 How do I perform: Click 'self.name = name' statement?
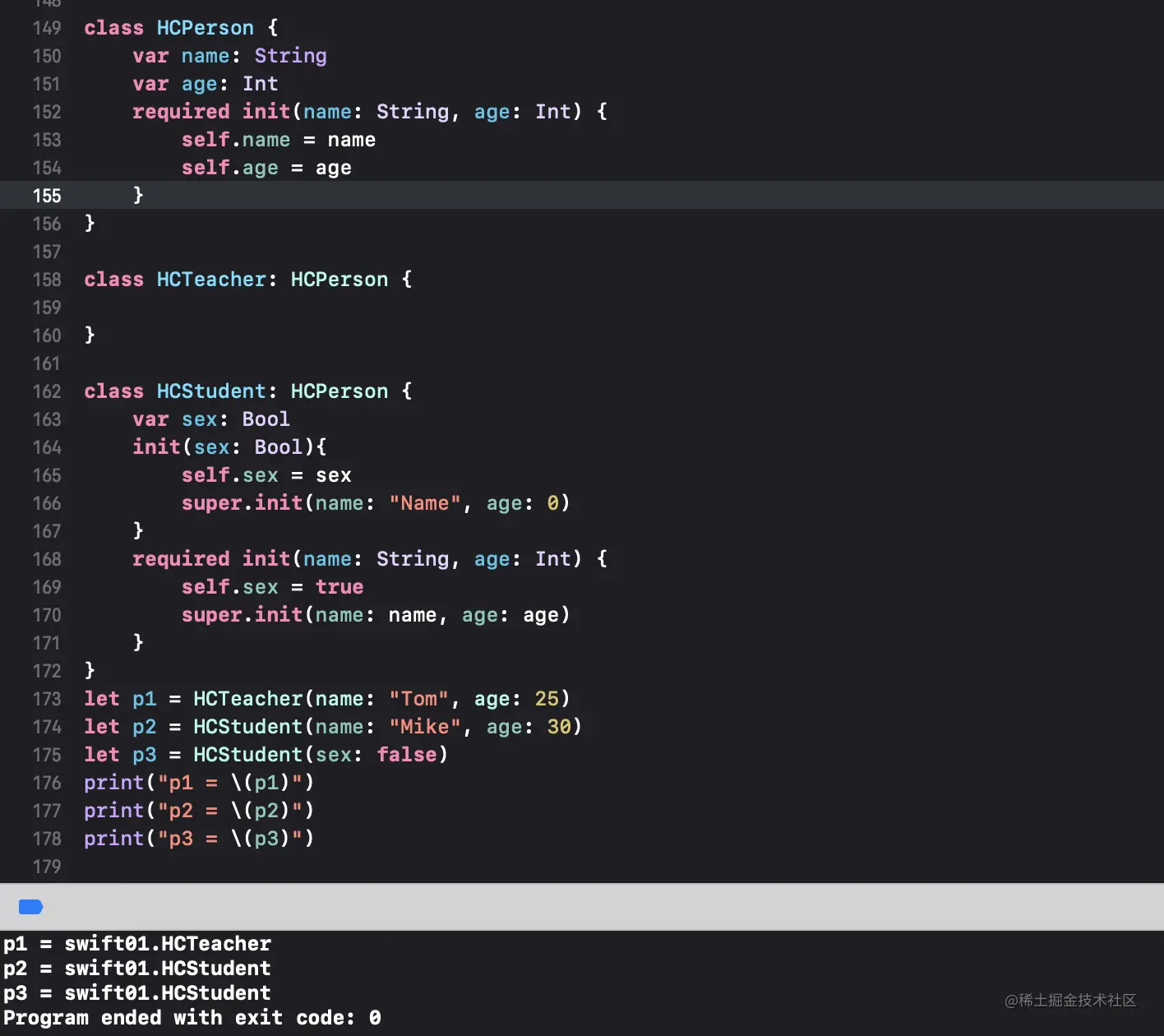[279, 140]
